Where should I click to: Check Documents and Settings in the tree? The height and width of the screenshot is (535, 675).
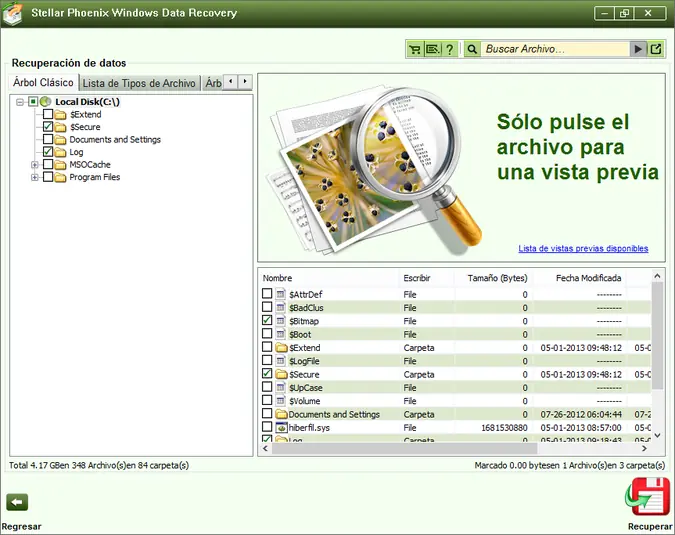click(48, 139)
